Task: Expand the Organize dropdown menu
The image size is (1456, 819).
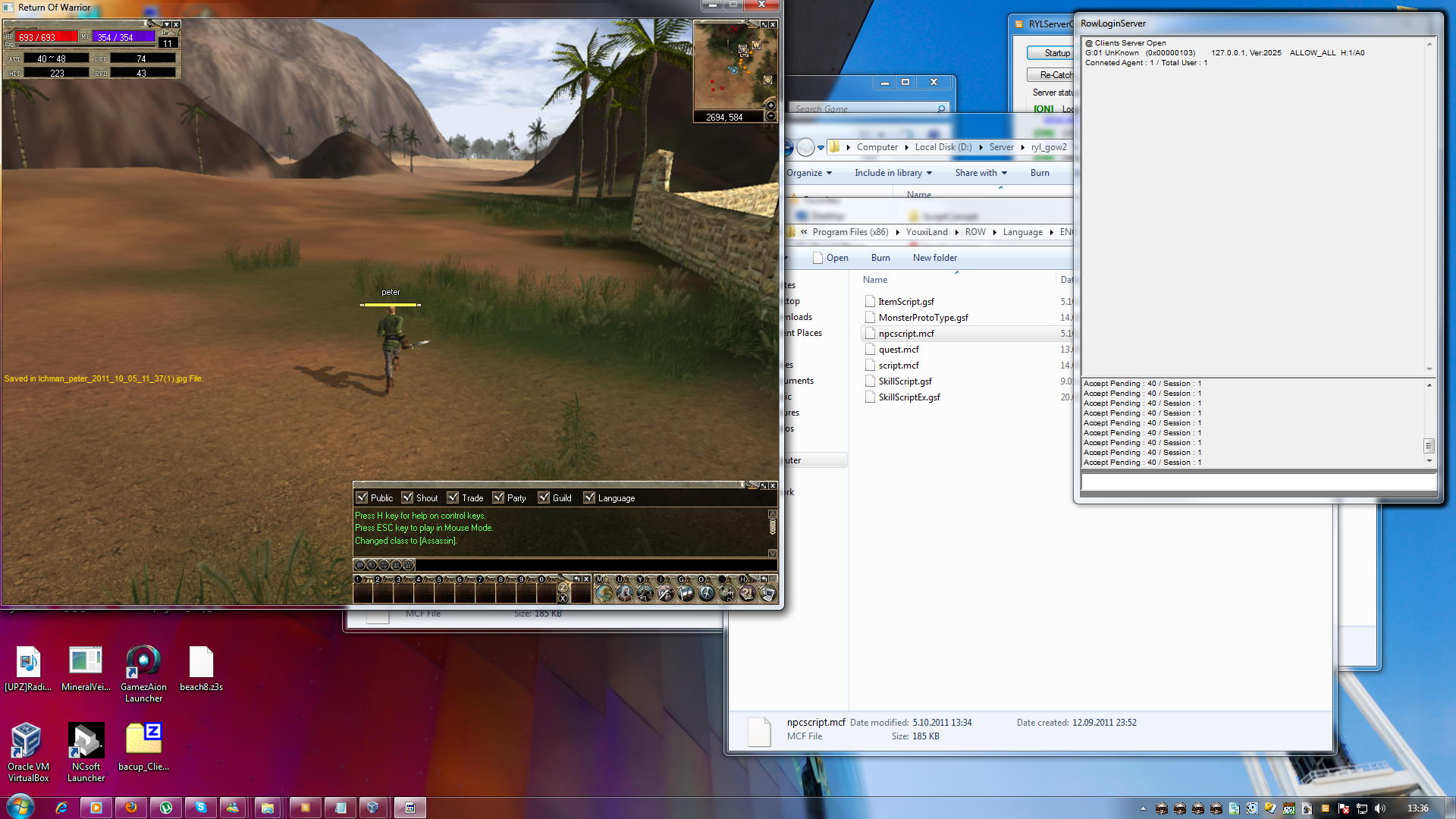Action: pyautogui.click(x=808, y=173)
